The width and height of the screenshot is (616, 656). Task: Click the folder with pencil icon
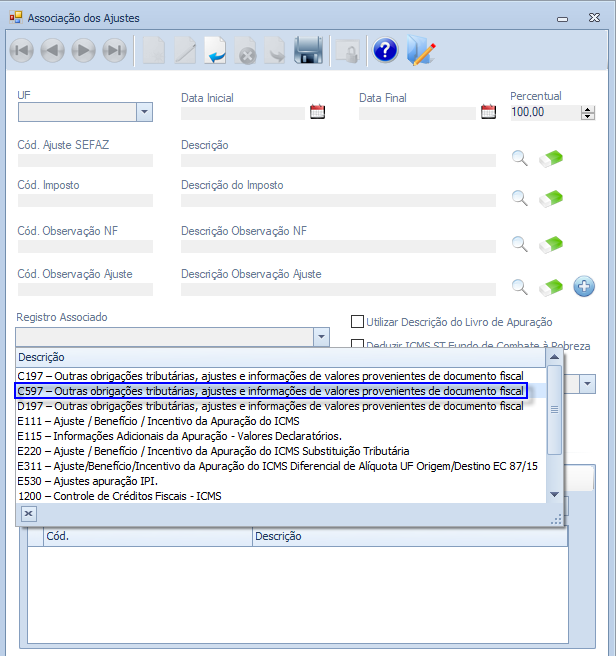coord(421,51)
